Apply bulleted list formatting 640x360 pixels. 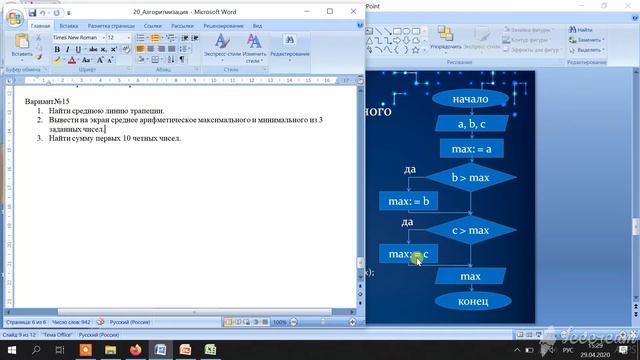click(x=140, y=38)
